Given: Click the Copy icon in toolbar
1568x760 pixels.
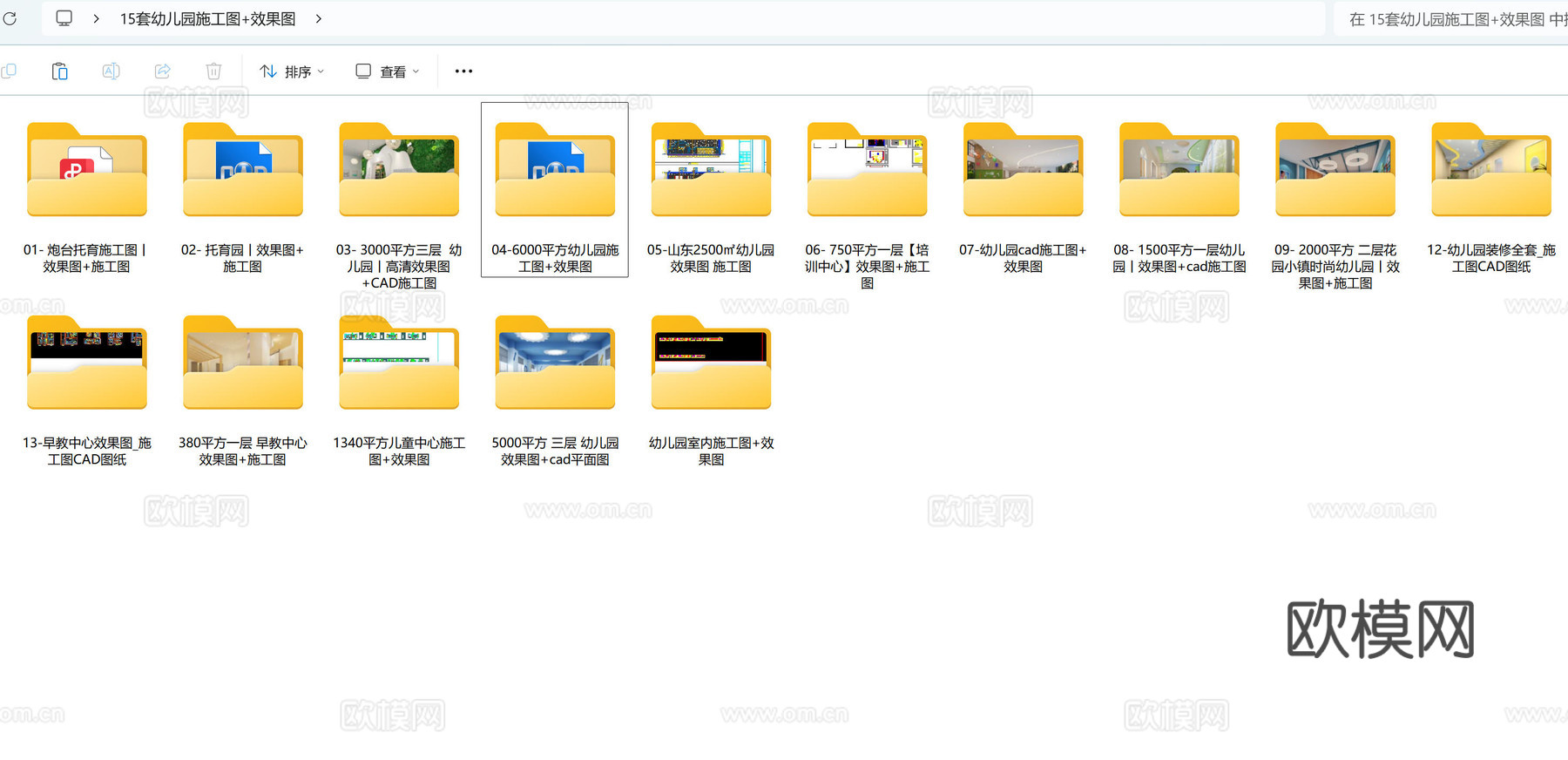Looking at the screenshot, I should coord(9,71).
